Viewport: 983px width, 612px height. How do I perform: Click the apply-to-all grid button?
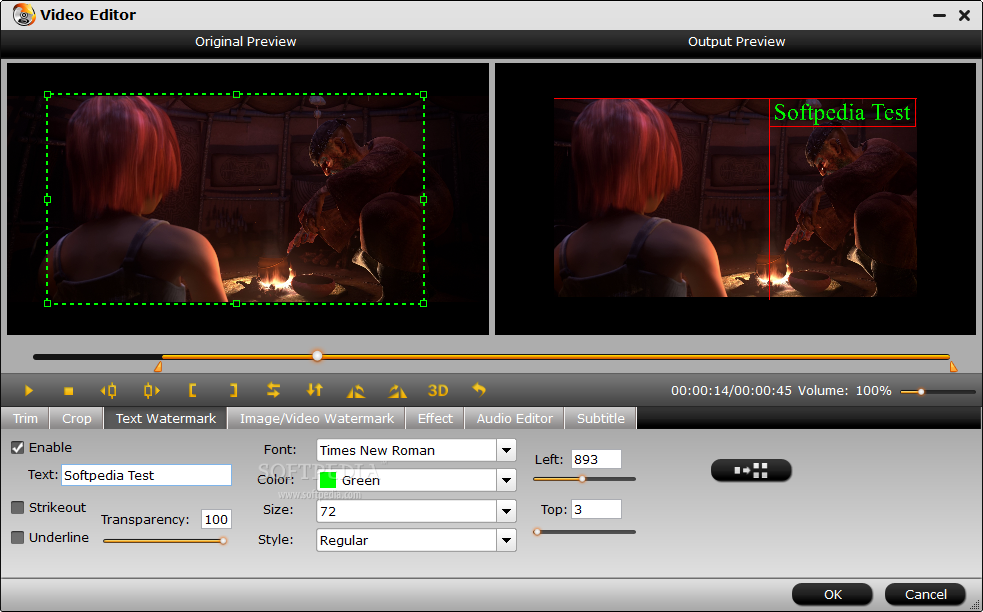click(x=751, y=470)
